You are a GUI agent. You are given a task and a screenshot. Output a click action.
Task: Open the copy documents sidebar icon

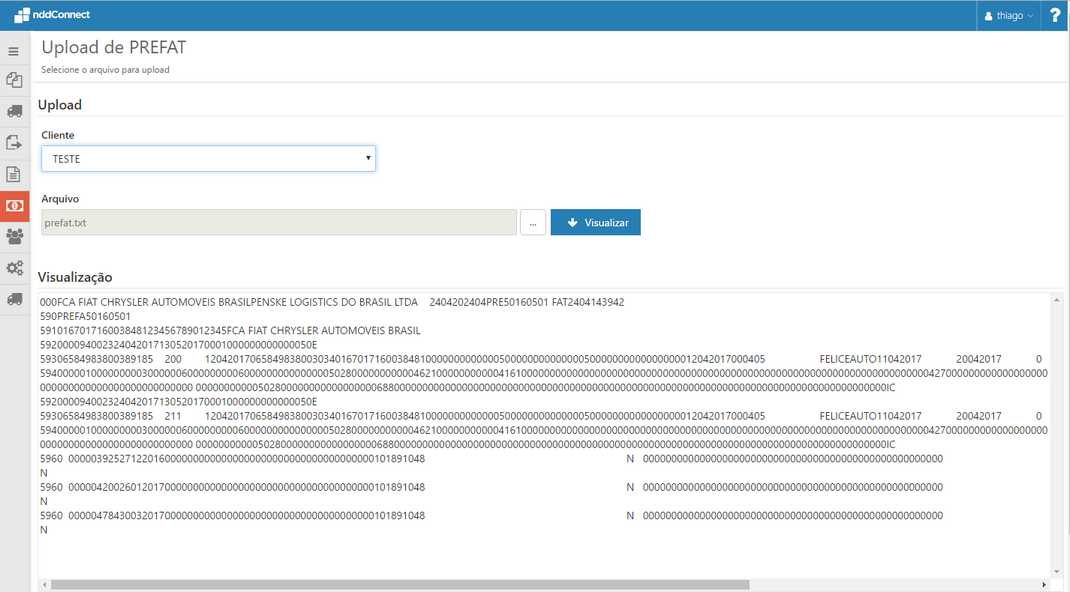click(14, 80)
